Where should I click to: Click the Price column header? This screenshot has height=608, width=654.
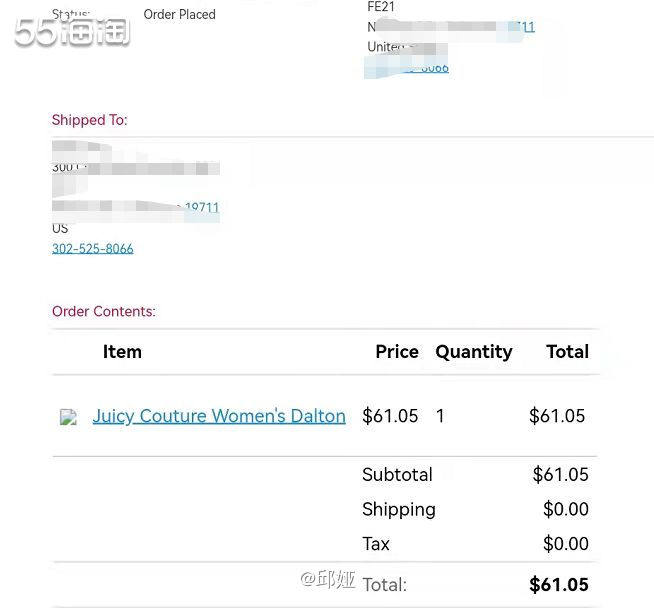tap(397, 352)
